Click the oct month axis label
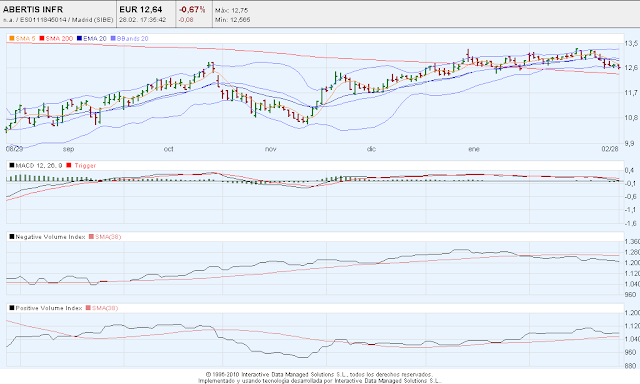 tap(169, 149)
